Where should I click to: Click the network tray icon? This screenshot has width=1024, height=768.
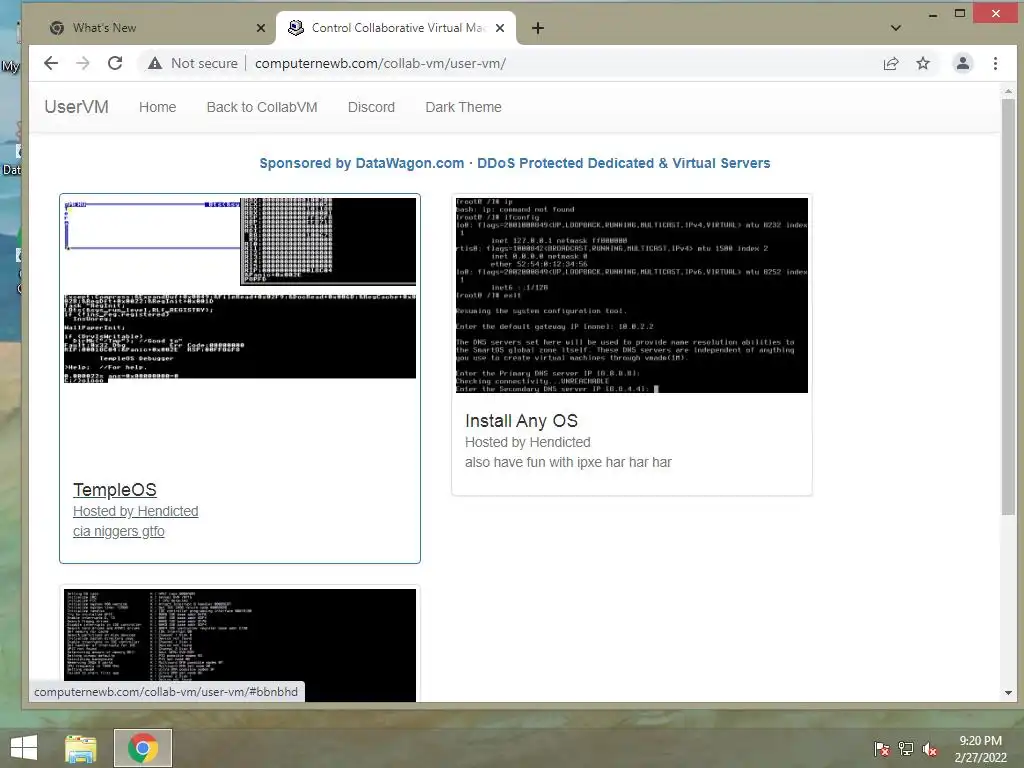tap(906, 749)
